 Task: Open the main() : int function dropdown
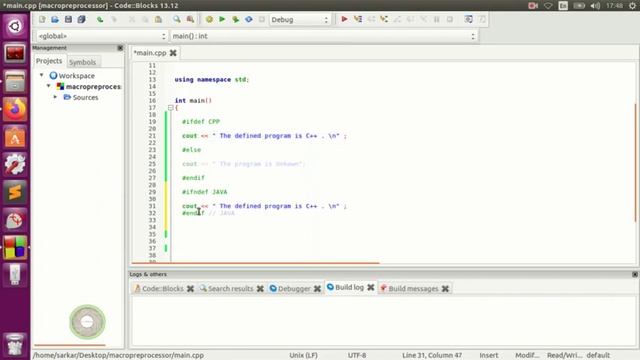point(324,36)
